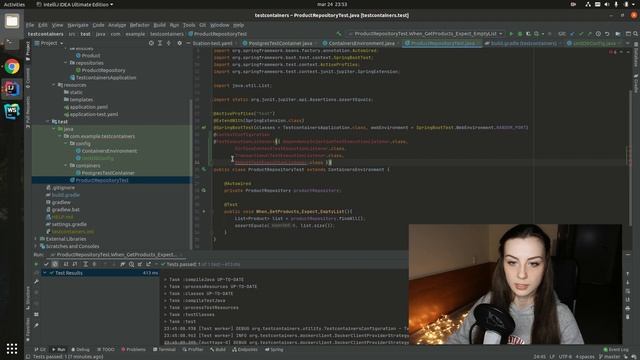Click the build hammer icon
The image size is (640, 360).
(x=339, y=34)
